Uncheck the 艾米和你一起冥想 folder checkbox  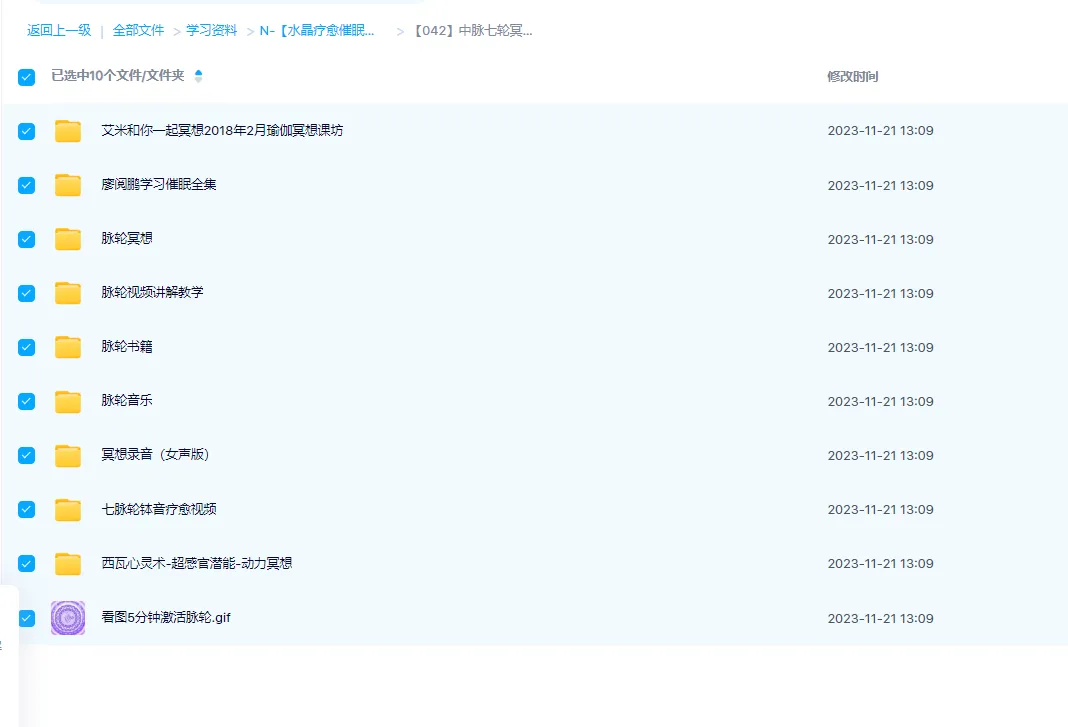pos(27,131)
